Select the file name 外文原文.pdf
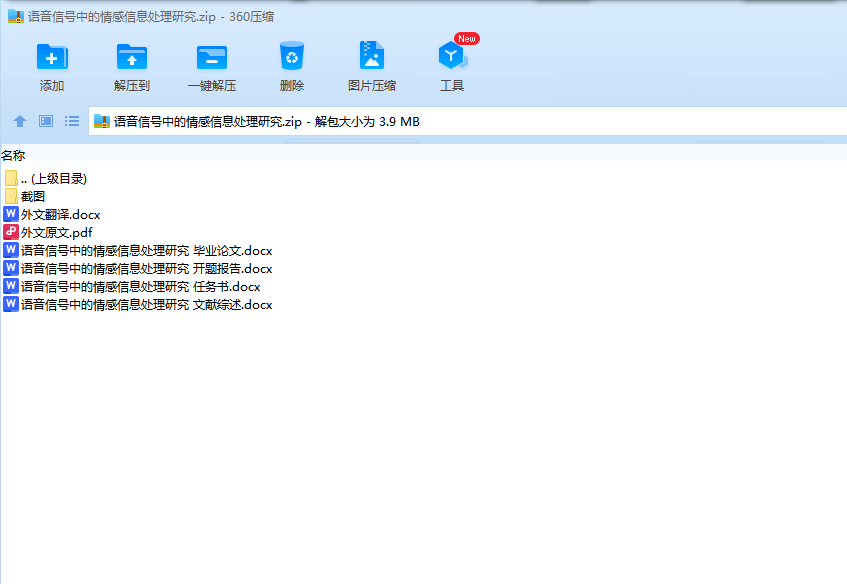Screen dimensions: 847x584 [57, 233]
